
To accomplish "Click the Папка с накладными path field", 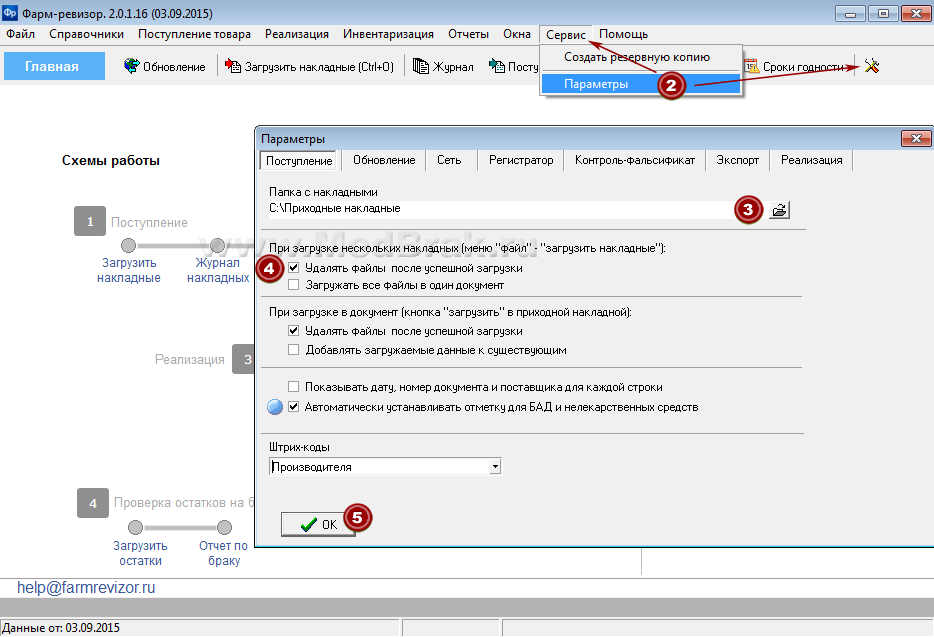I will 500,209.
